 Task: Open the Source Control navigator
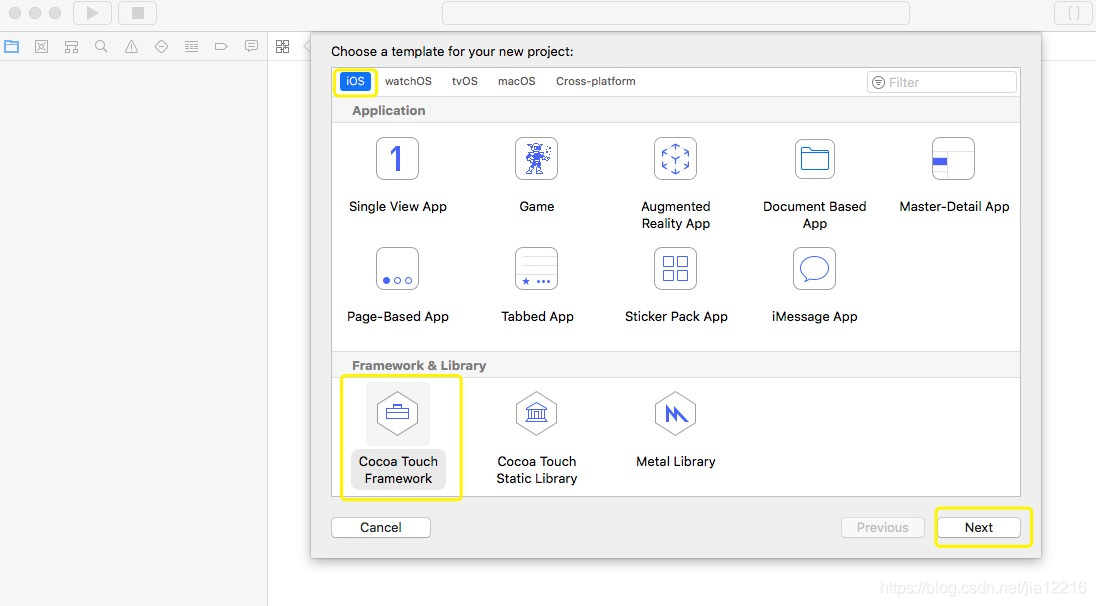[x=41, y=47]
